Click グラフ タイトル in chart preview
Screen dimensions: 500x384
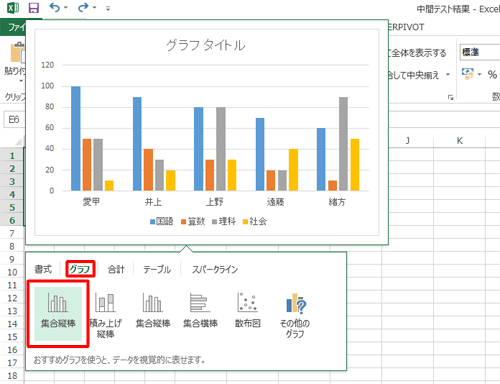point(206,45)
